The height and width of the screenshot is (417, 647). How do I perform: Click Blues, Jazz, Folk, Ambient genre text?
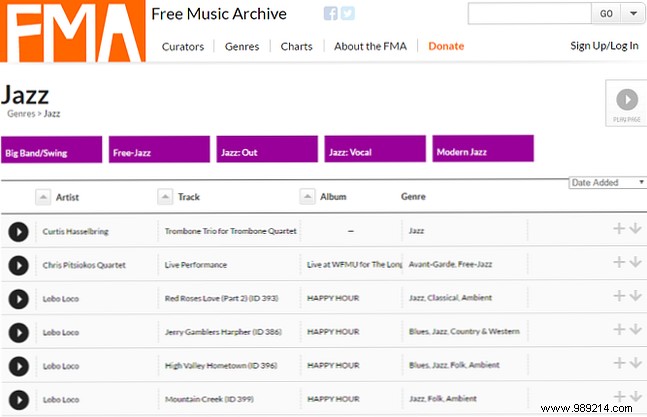[454, 365]
